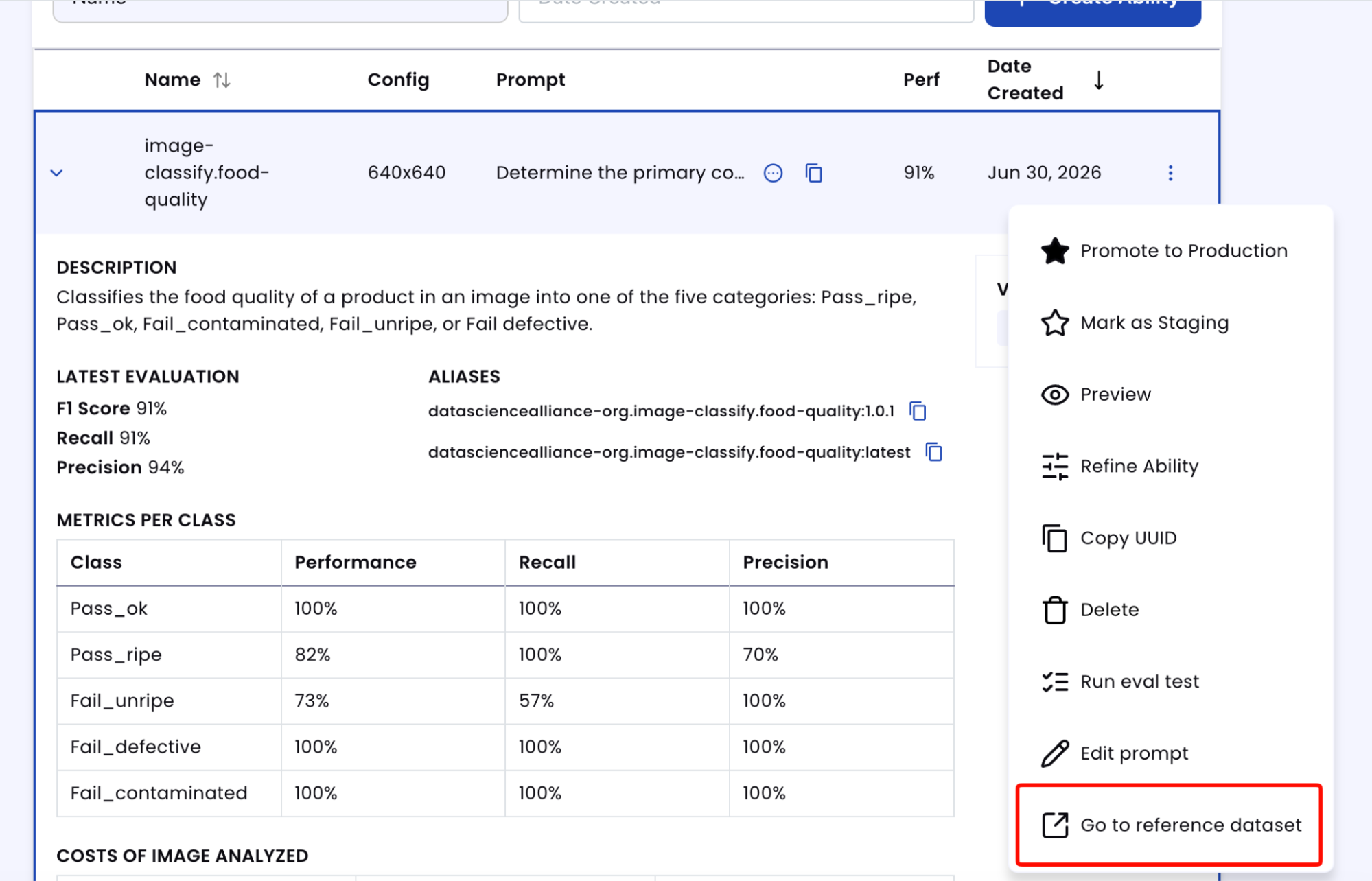Click the Date Created filter input field
Image resolution: width=1372 pixels, height=881 pixels.
(x=746, y=10)
